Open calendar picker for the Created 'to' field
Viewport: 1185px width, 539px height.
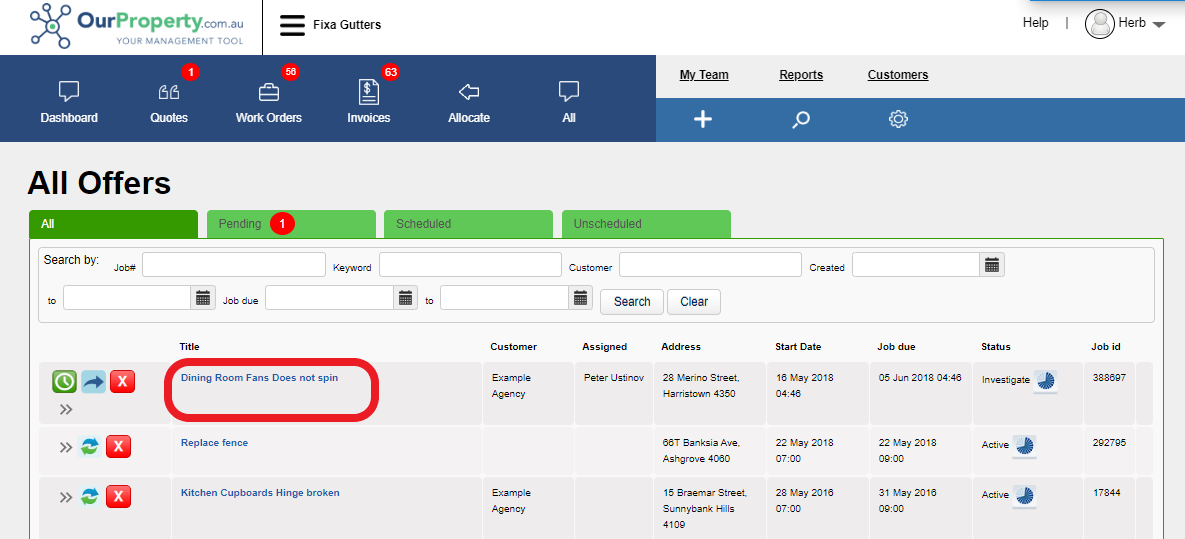click(x=203, y=298)
